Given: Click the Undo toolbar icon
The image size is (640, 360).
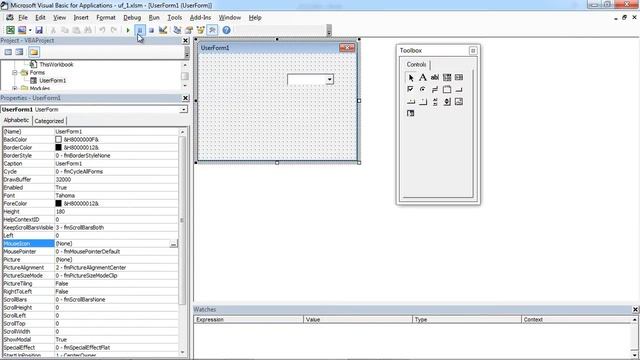Looking at the screenshot, I should (x=102, y=30).
